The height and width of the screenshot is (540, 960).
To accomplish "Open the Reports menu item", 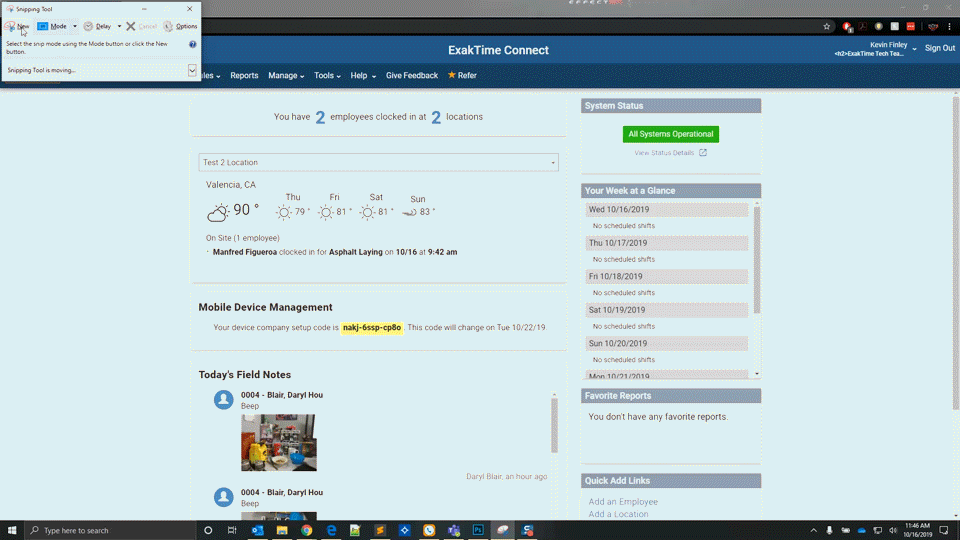I will point(244,75).
